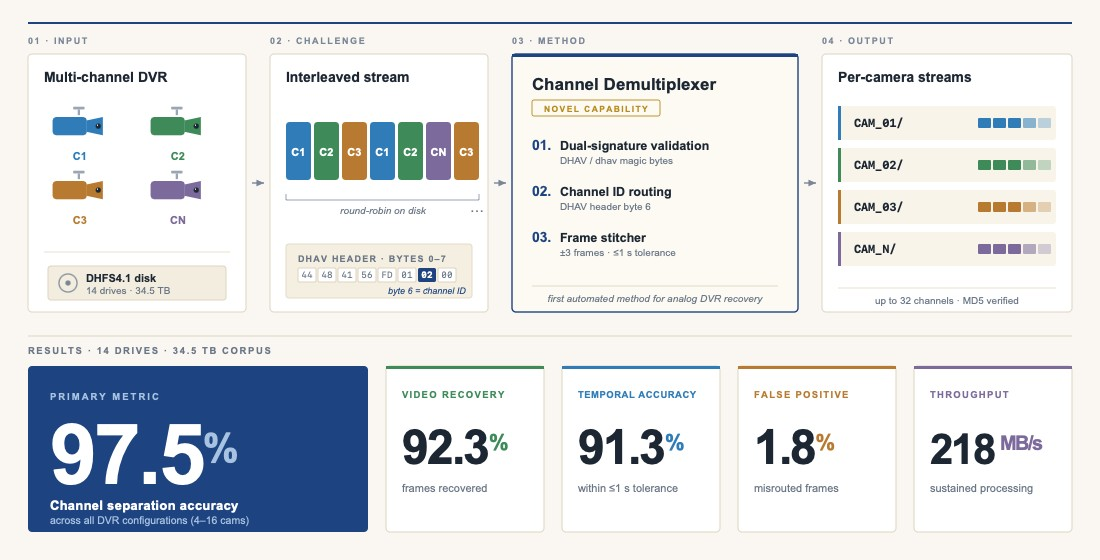
Task: Click the 91.3% value
Action: [631, 447]
